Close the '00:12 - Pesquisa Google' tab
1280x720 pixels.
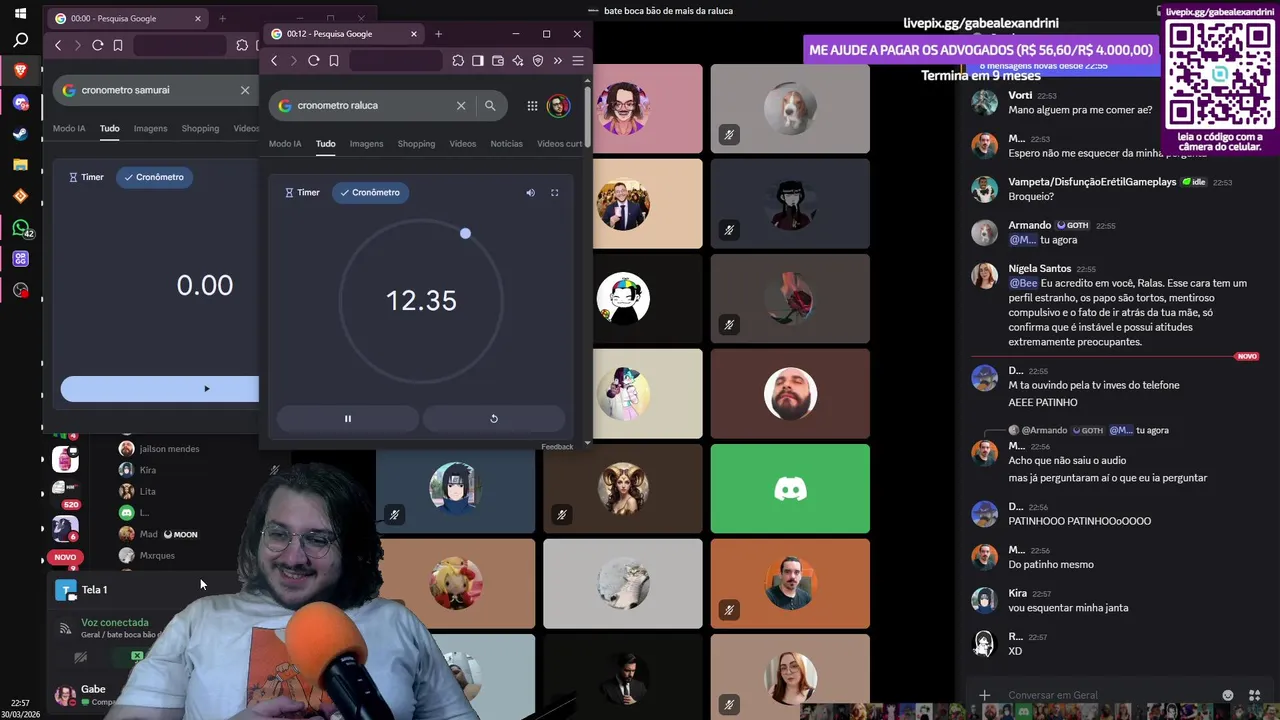414,34
